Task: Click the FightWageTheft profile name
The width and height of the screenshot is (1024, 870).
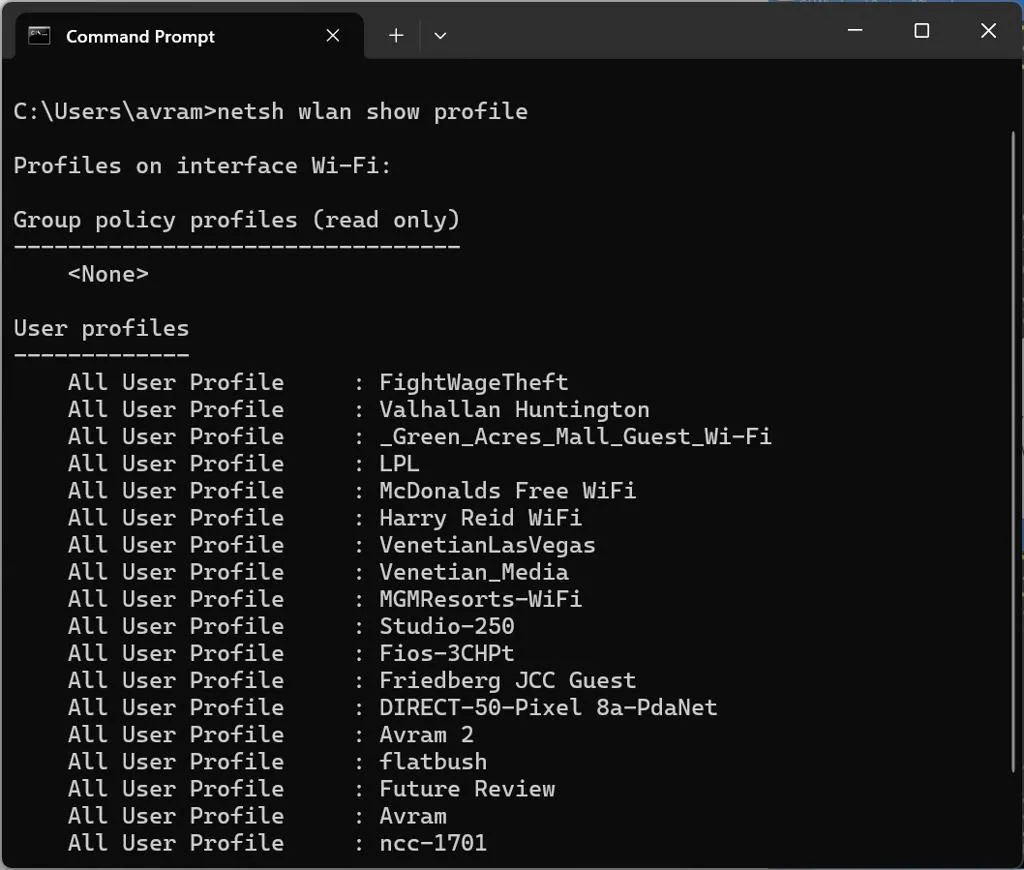Action: [473, 382]
